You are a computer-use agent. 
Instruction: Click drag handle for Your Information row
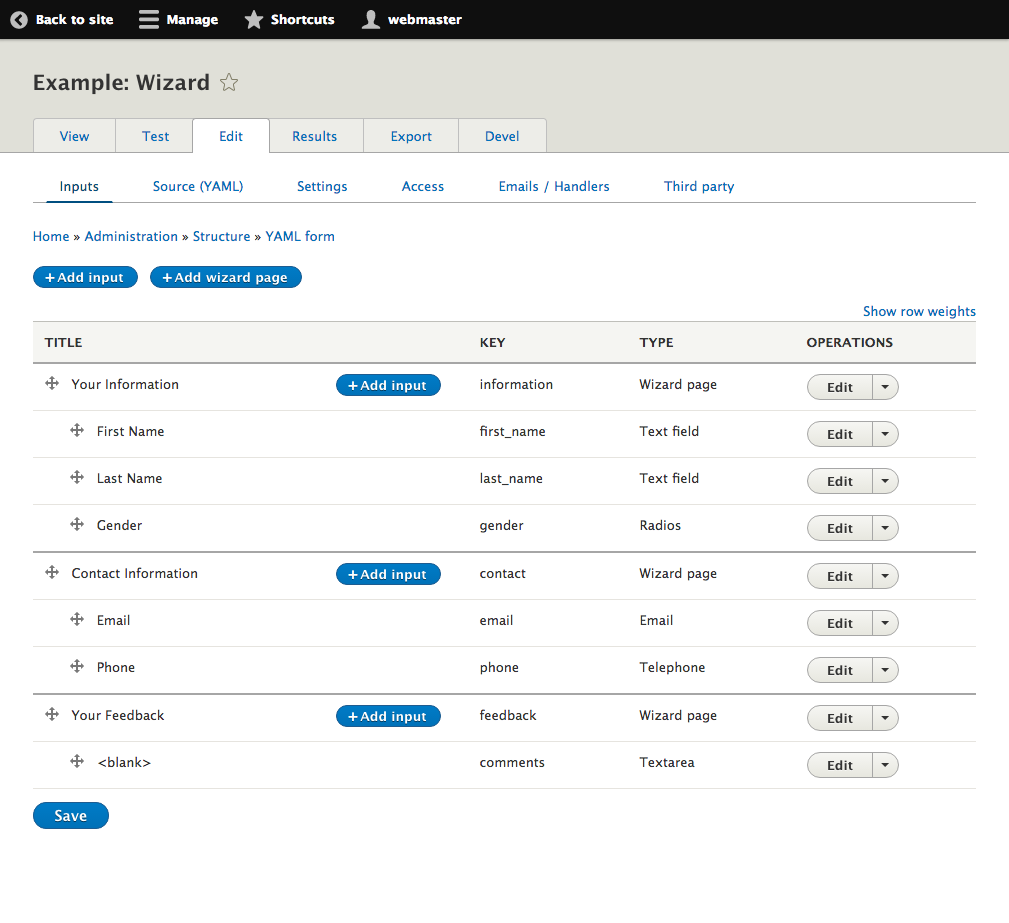pos(52,384)
